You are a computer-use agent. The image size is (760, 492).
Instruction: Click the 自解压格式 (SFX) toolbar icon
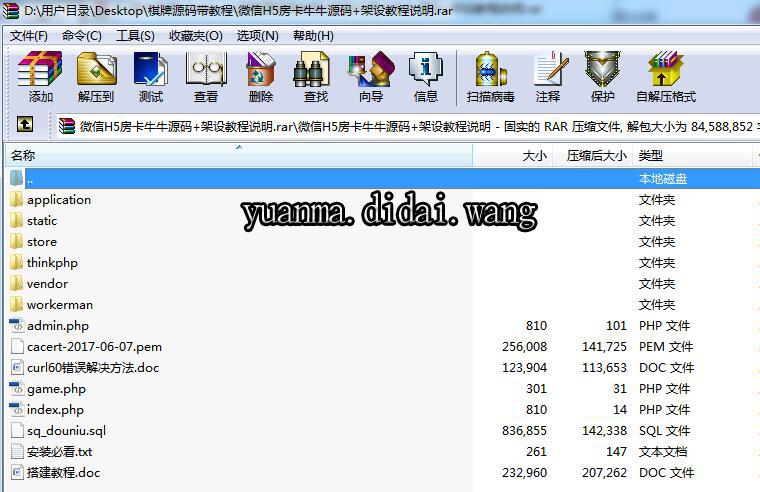coord(665,70)
